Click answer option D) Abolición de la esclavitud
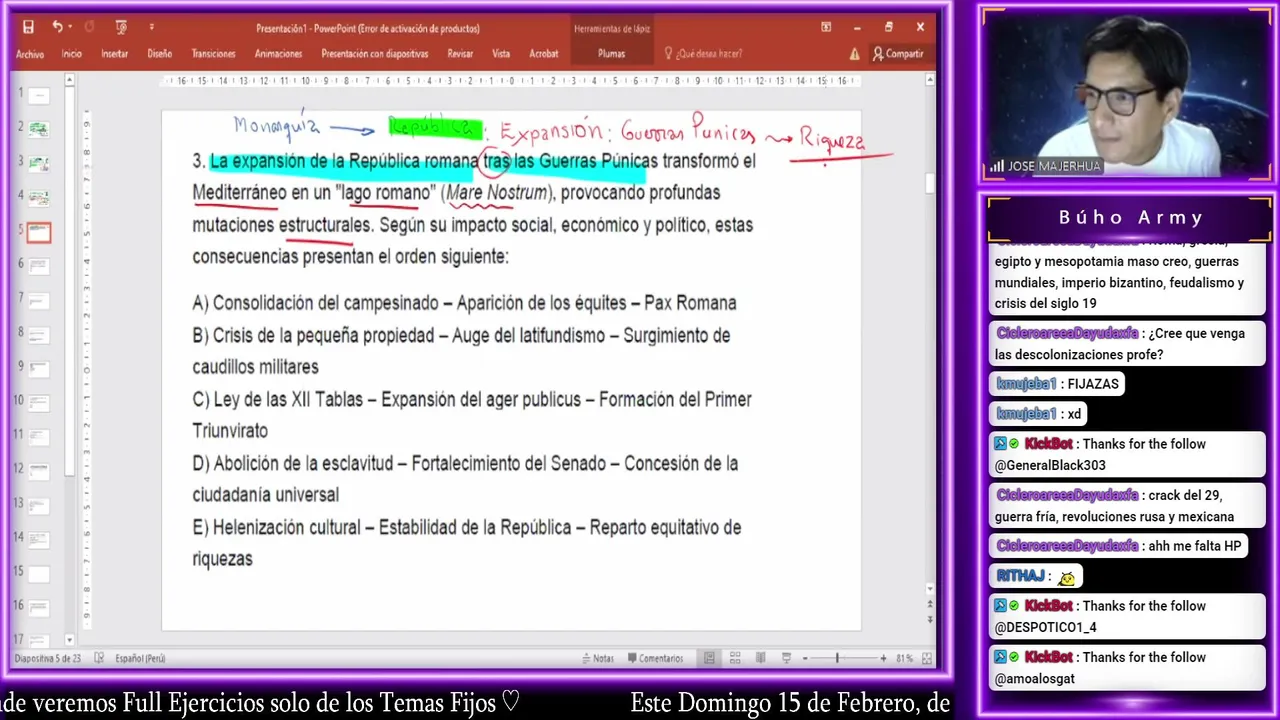The width and height of the screenshot is (1280, 720). point(465,479)
